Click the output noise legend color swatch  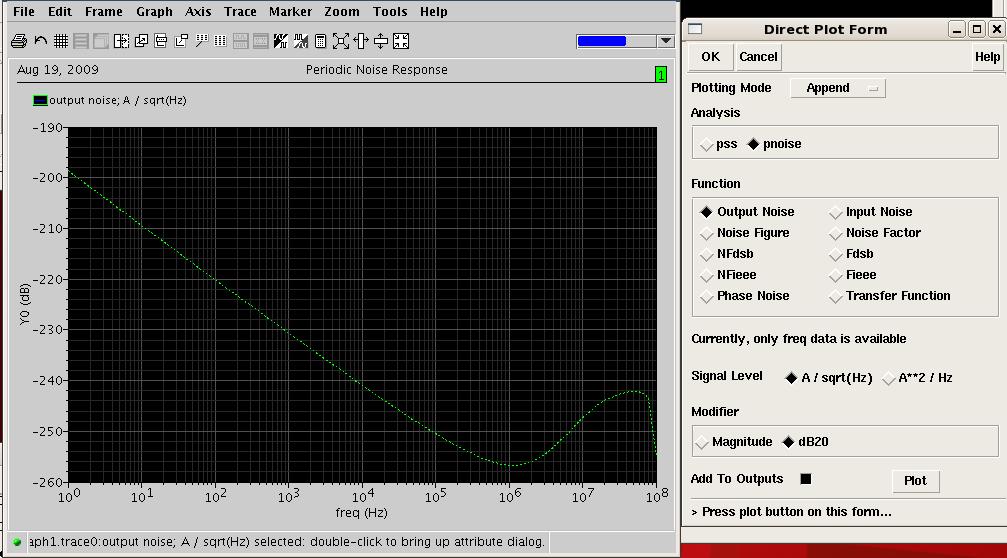click(40, 100)
